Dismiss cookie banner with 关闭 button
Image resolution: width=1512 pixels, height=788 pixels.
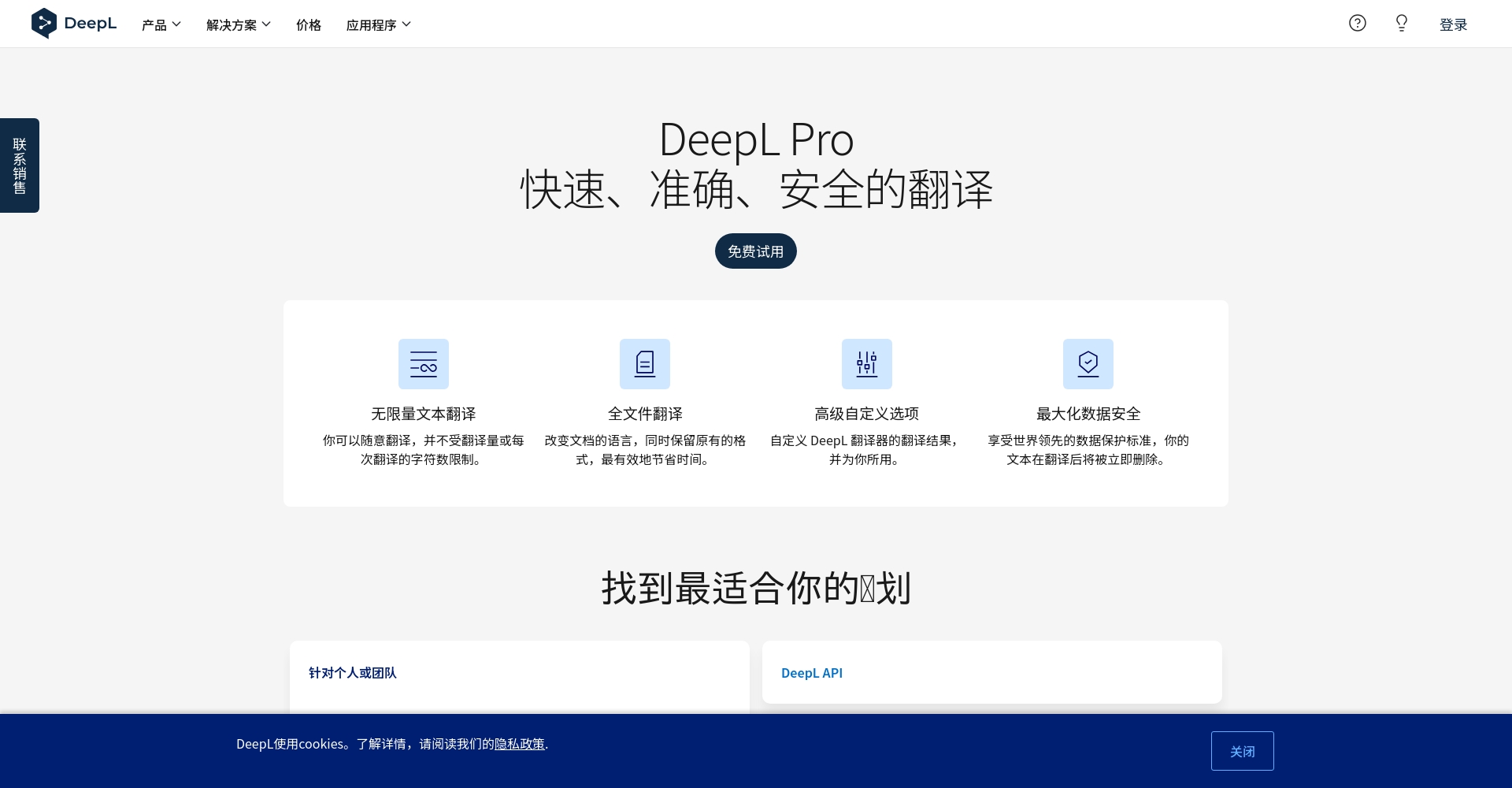[x=1243, y=751]
